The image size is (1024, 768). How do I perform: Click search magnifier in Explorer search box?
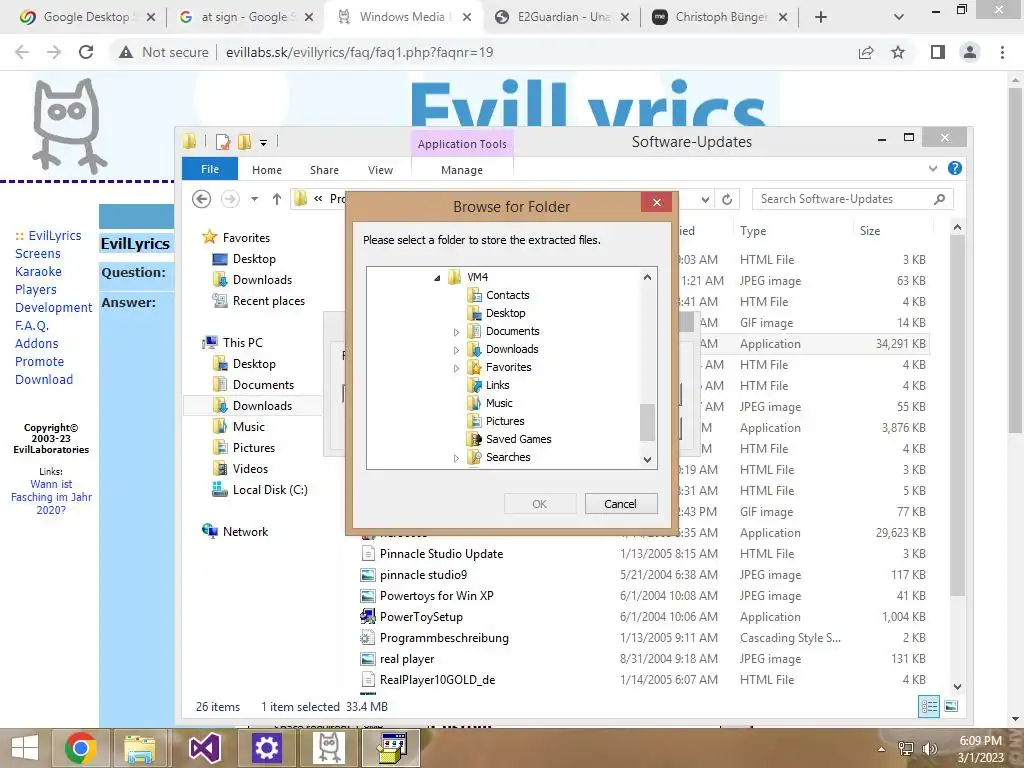[939, 199]
